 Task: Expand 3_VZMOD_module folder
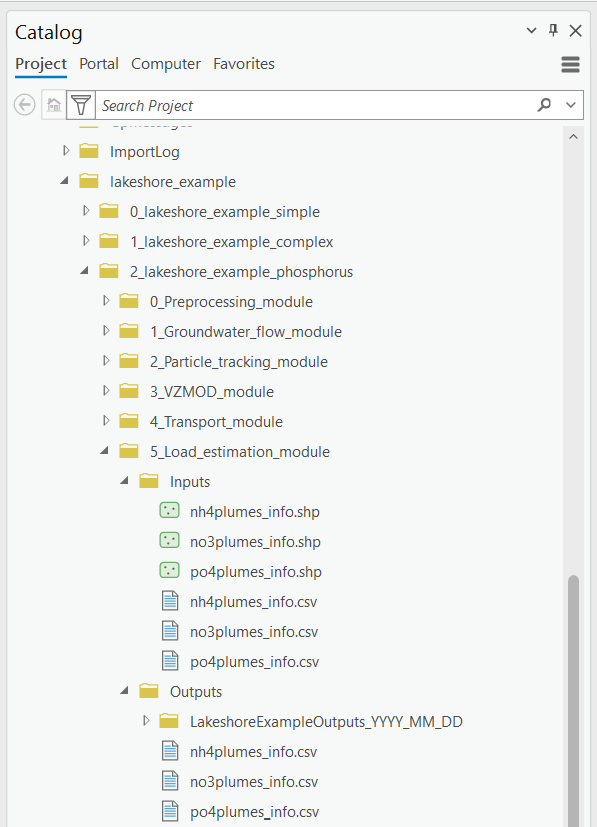(106, 391)
